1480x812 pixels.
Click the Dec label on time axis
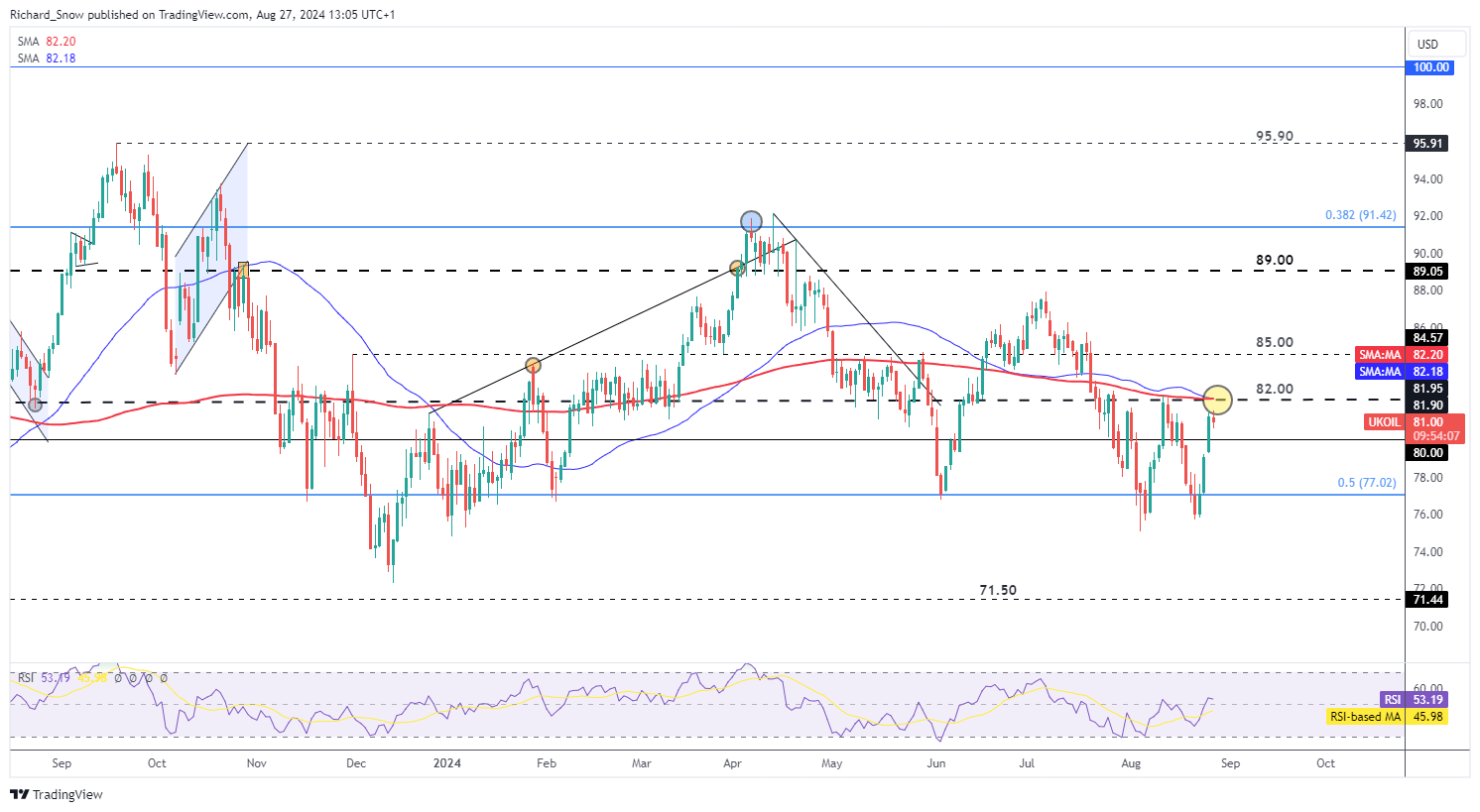point(356,763)
